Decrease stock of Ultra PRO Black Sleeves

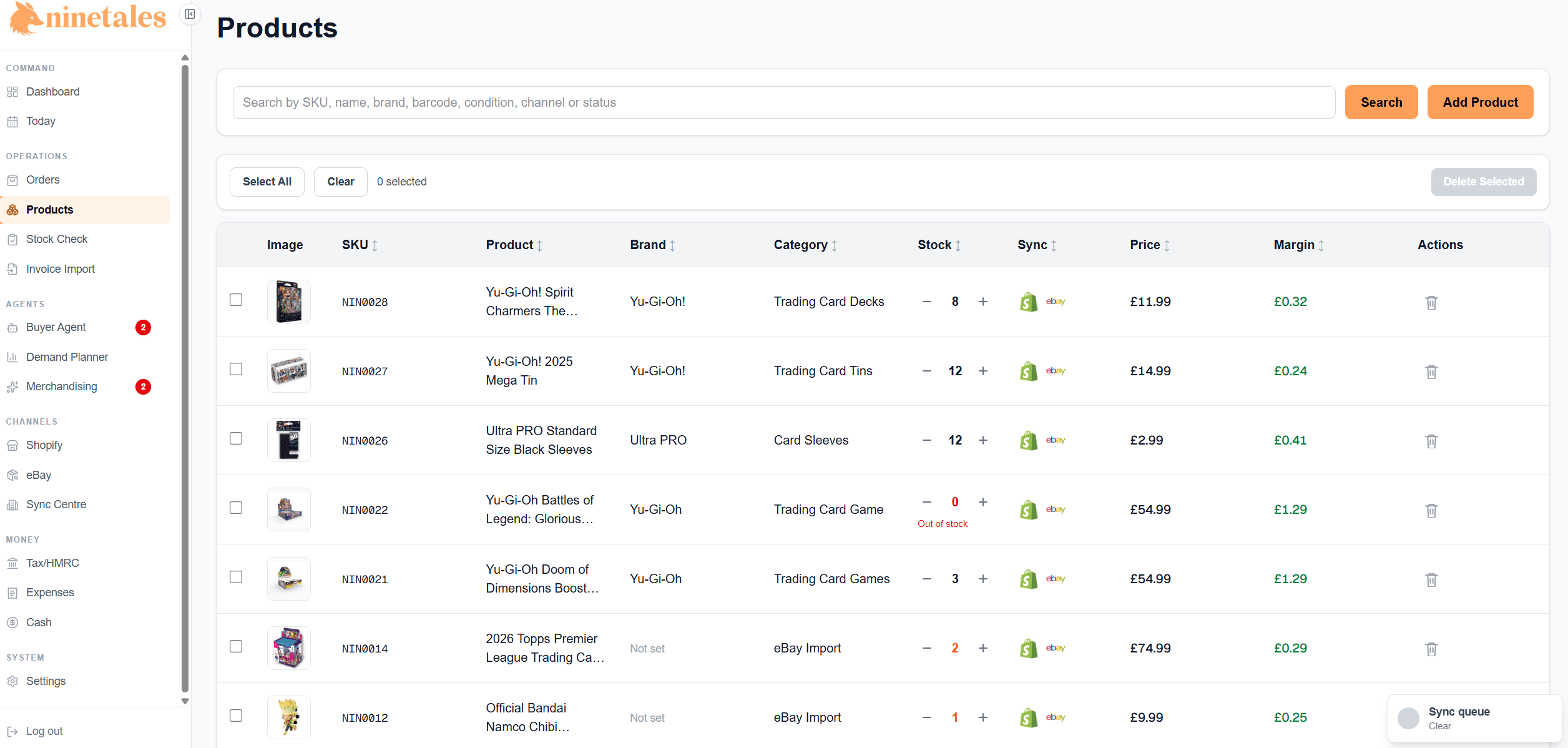[x=927, y=440]
